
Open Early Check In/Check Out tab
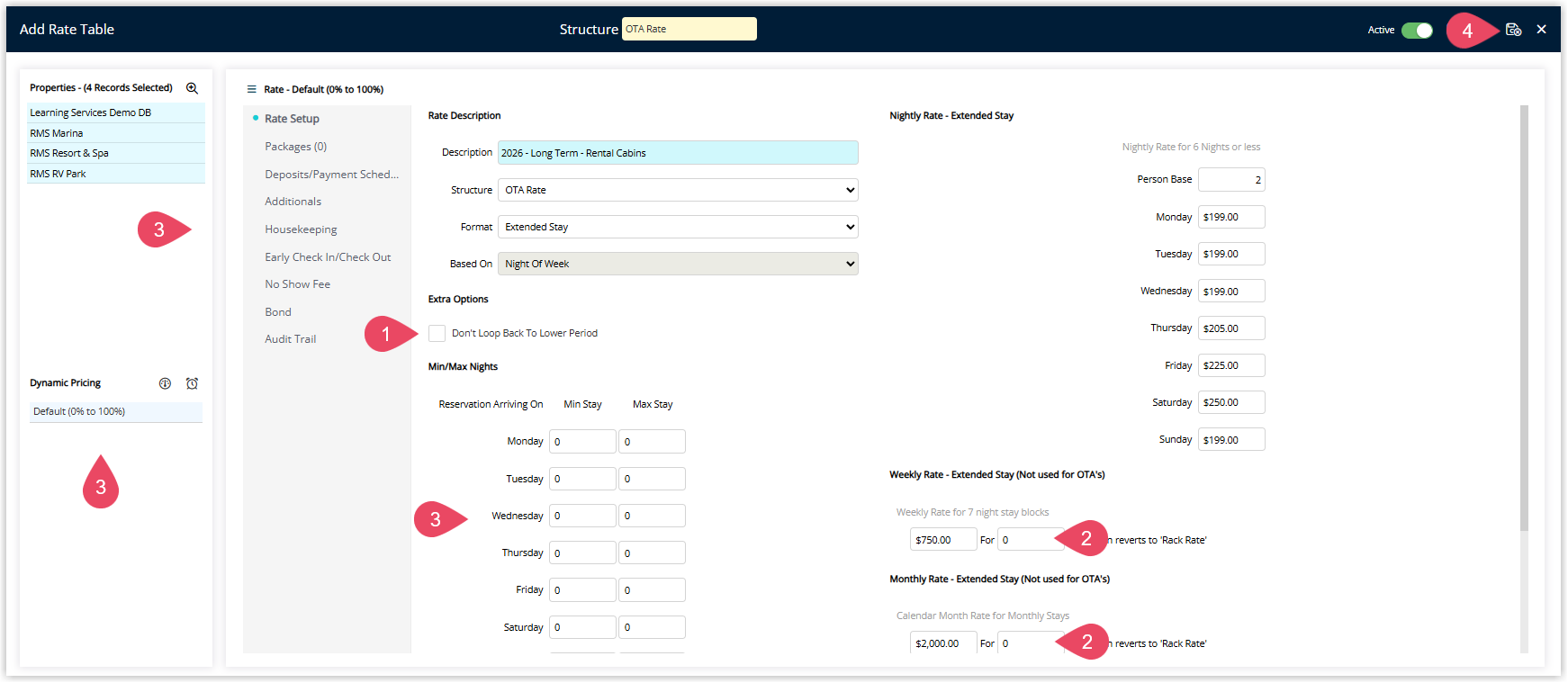point(328,257)
